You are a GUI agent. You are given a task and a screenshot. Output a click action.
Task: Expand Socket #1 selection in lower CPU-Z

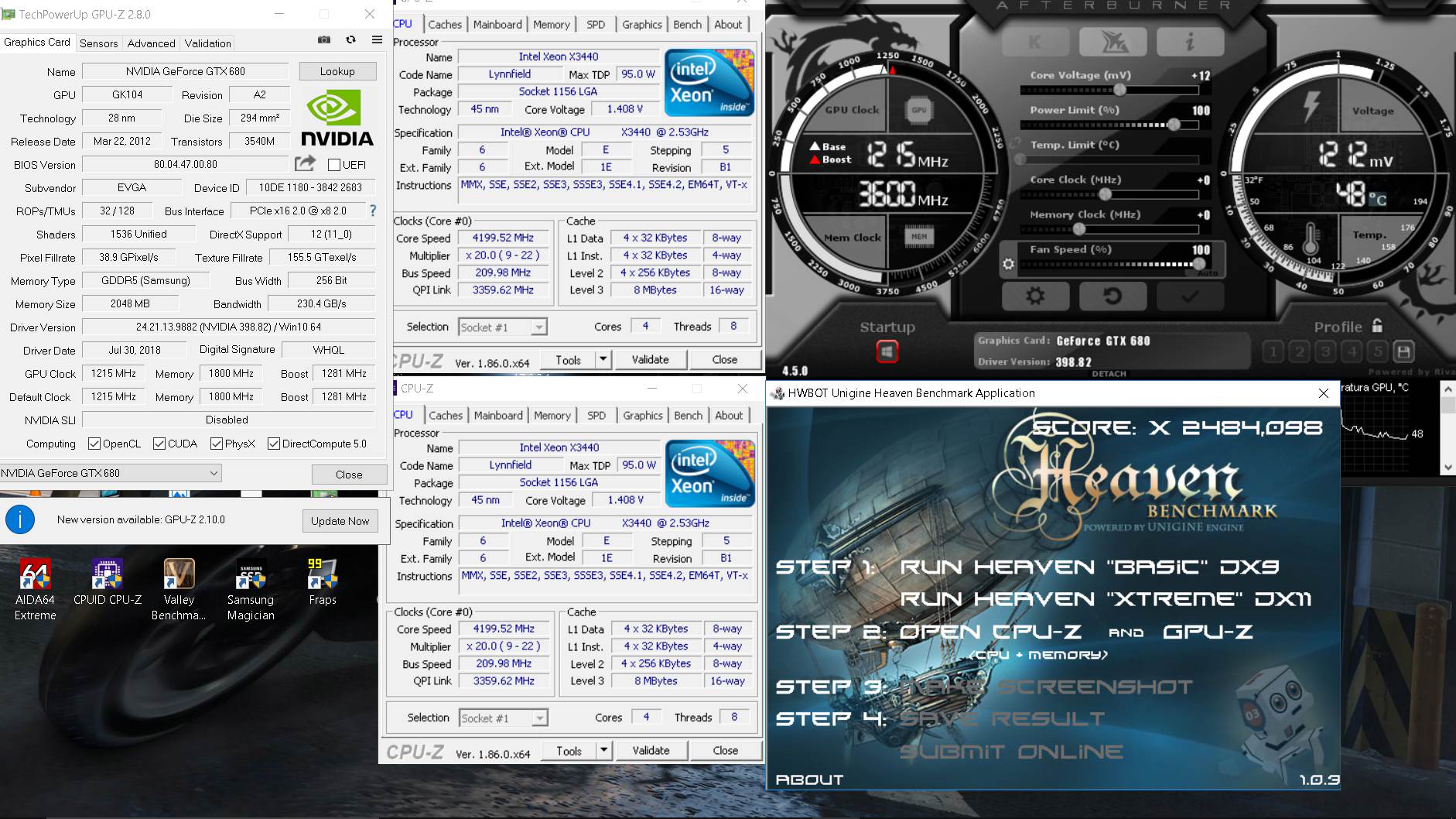[540, 718]
